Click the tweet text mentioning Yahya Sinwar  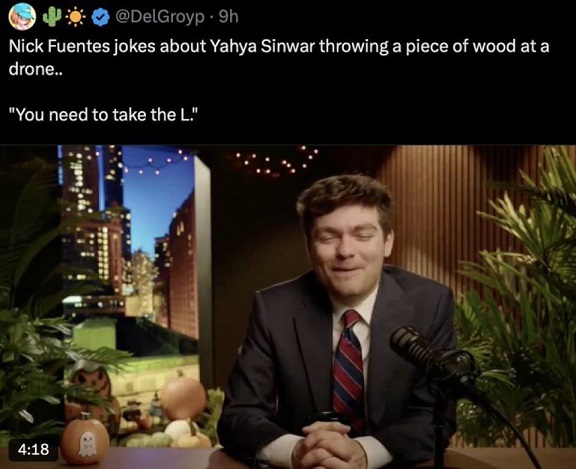[x=279, y=58]
